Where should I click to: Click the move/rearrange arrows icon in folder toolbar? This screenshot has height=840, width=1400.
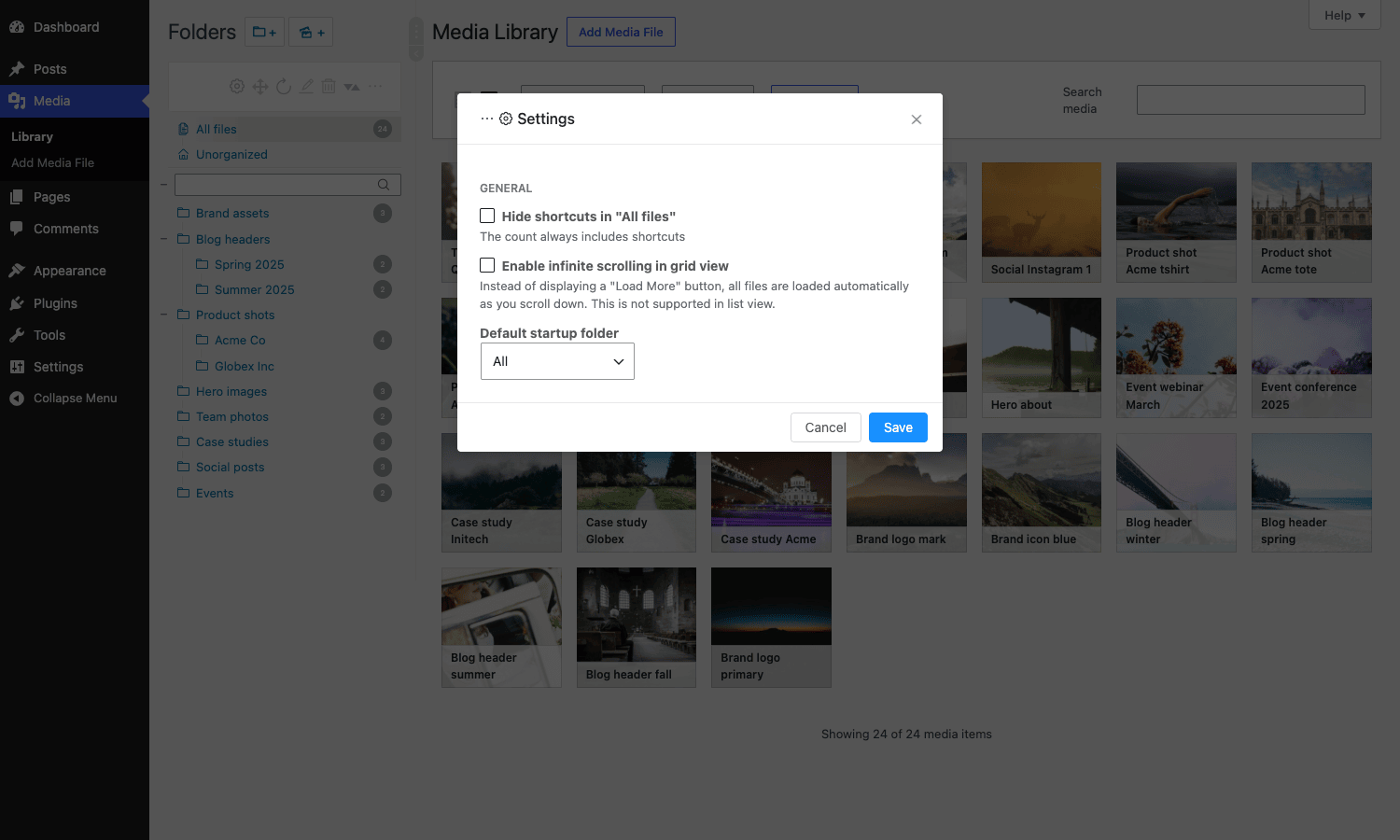260,86
